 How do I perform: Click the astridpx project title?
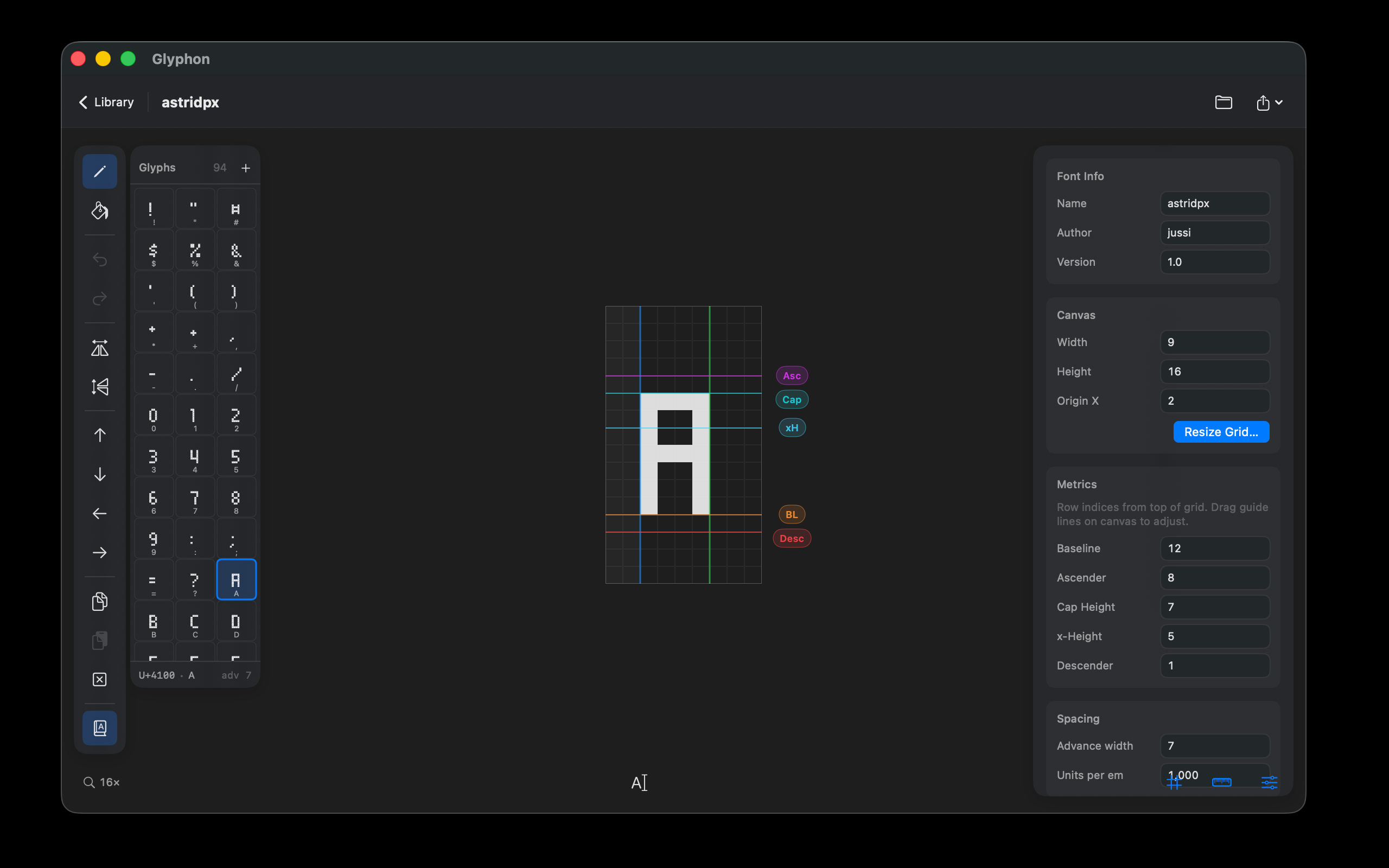click(190, 102)
